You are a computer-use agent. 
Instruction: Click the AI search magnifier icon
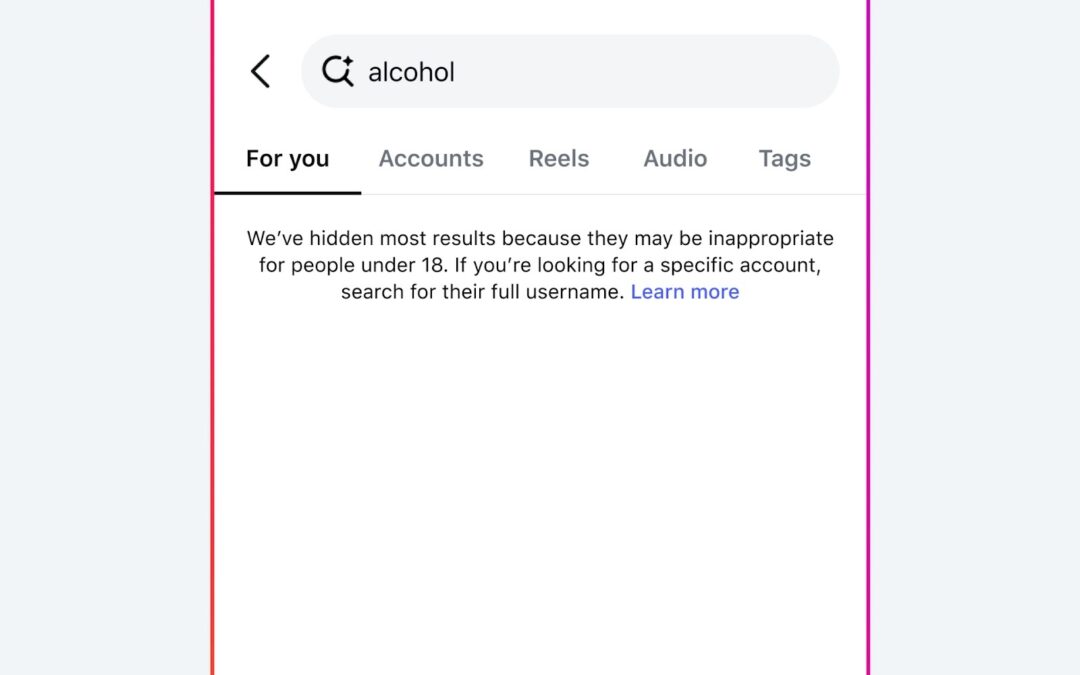[x=337, y=71]
